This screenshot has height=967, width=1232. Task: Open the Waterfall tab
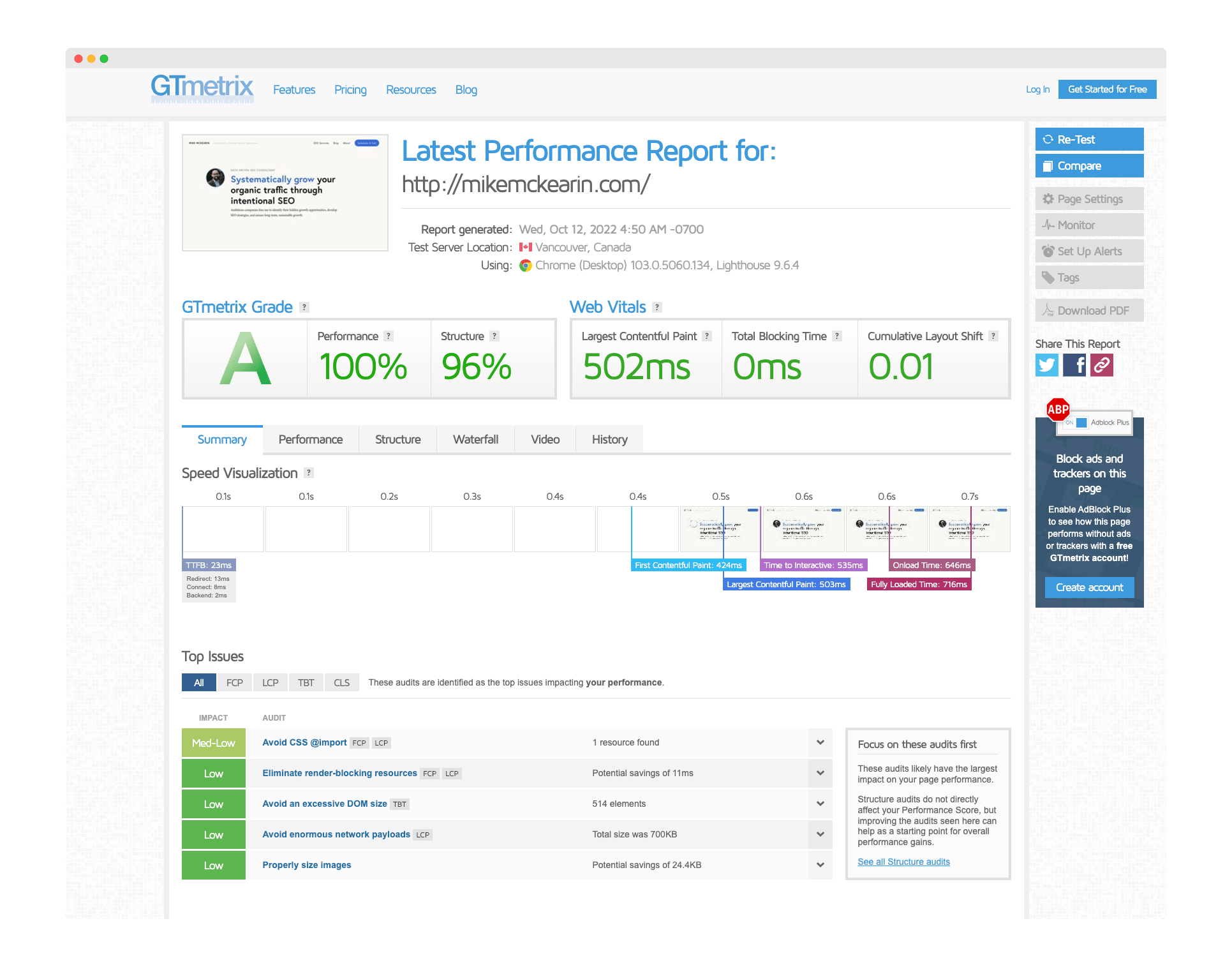[475, 440]
